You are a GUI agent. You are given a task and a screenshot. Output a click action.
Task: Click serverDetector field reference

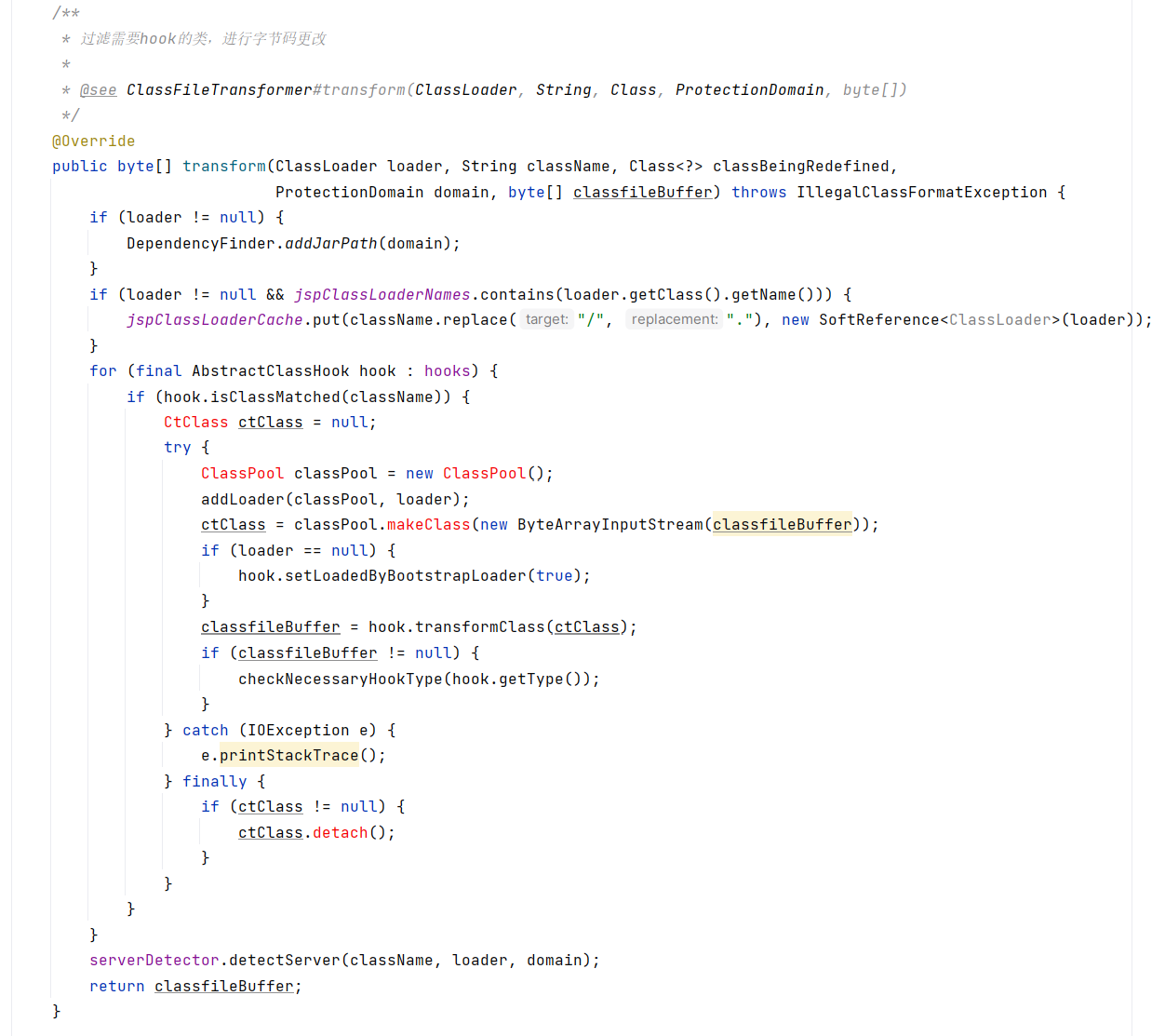tap(154, 960)
